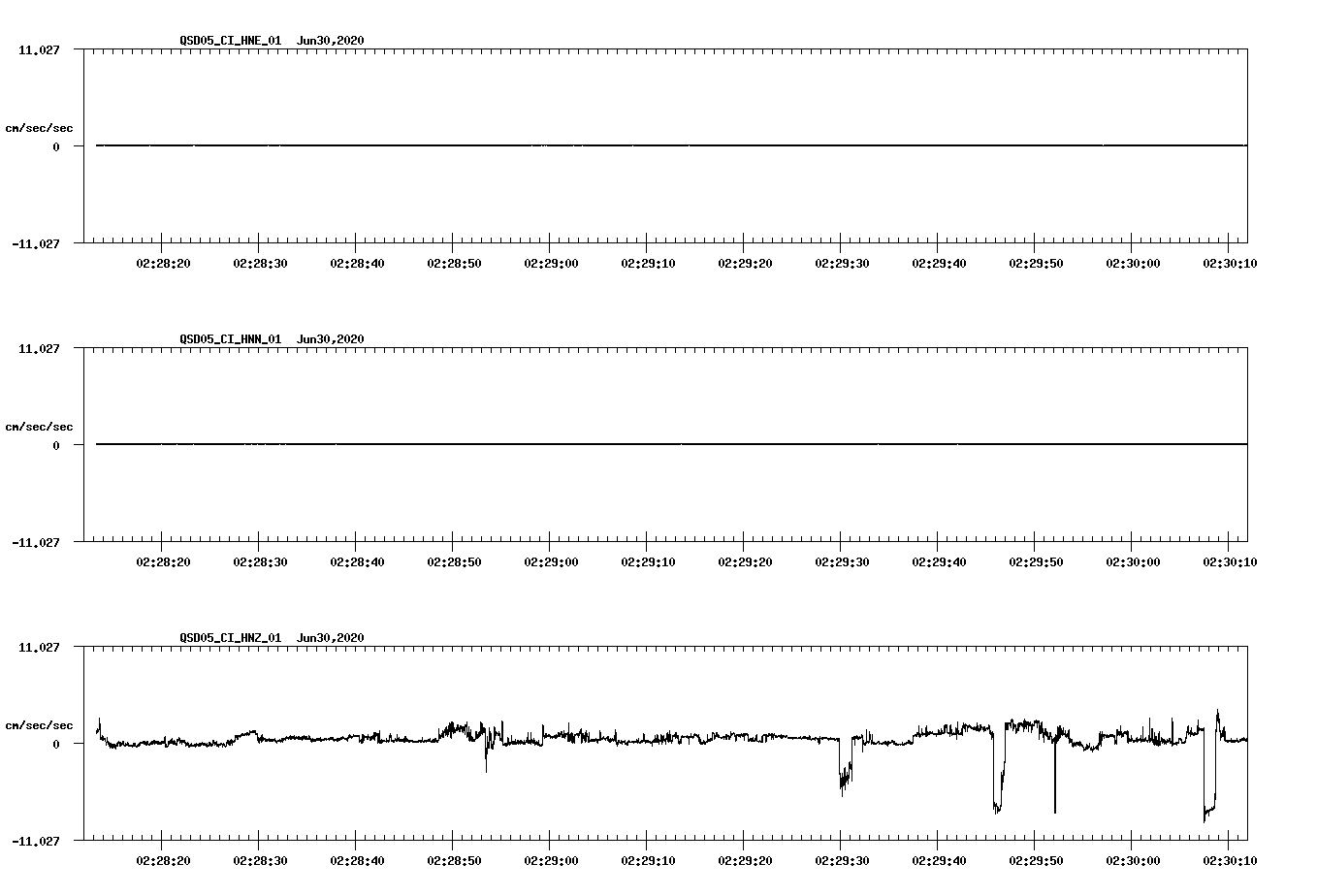
Task: Click the -11.027 lower limit on HNZ axis
Action: pyautogui.click(x=35, y=842)
